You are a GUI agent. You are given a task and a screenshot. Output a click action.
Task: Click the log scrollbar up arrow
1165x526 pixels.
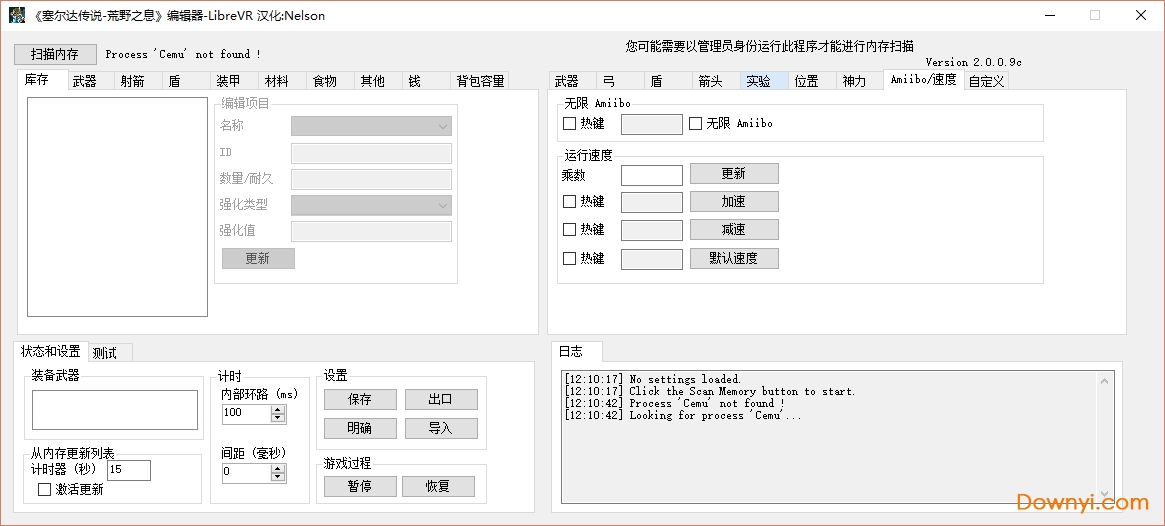[1104, 380]
